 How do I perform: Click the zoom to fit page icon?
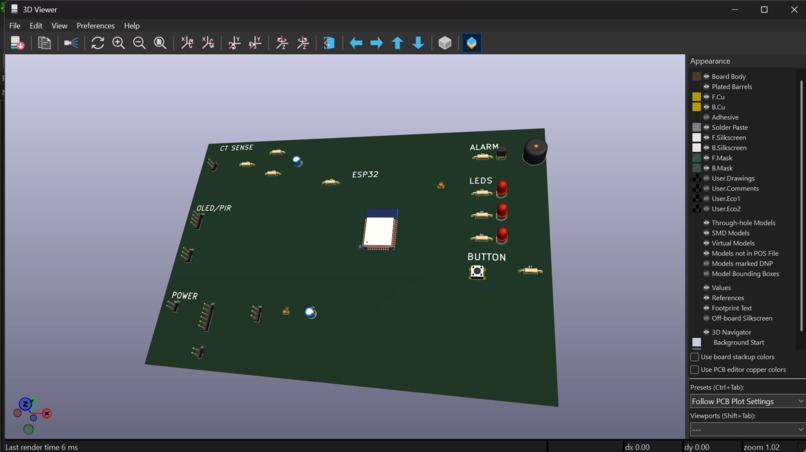coord(160,43)
